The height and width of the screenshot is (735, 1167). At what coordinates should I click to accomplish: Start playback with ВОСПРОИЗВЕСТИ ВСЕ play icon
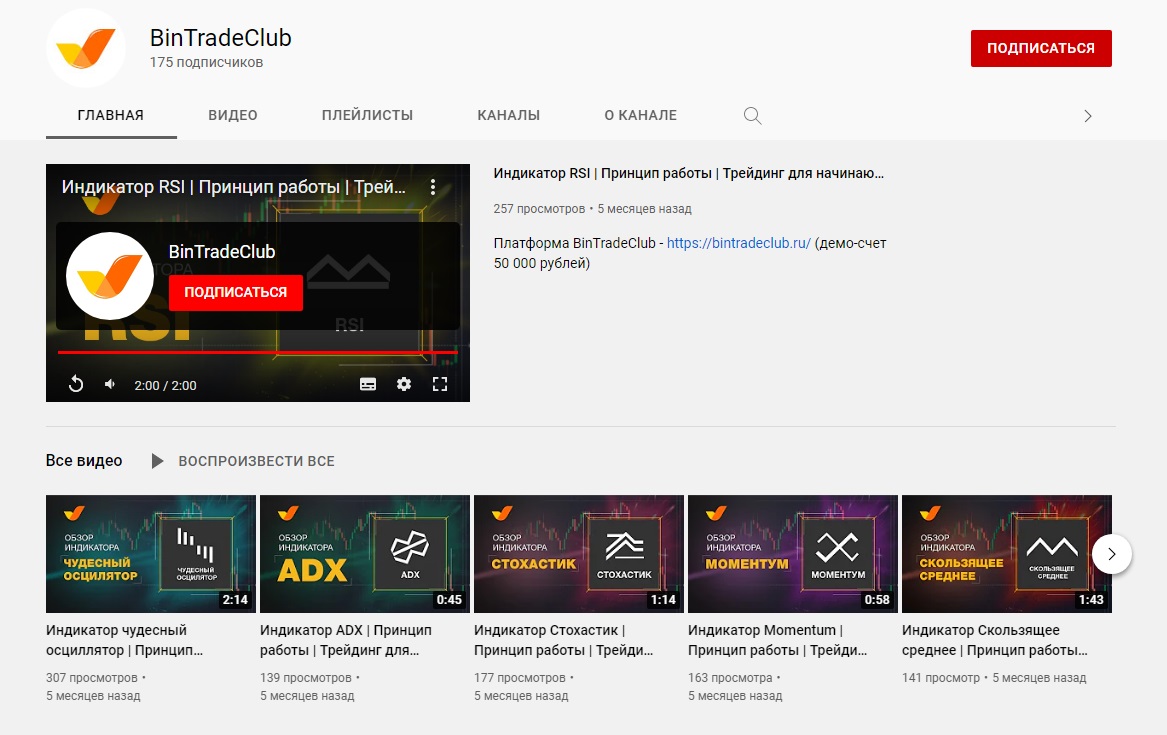point(157,461)
